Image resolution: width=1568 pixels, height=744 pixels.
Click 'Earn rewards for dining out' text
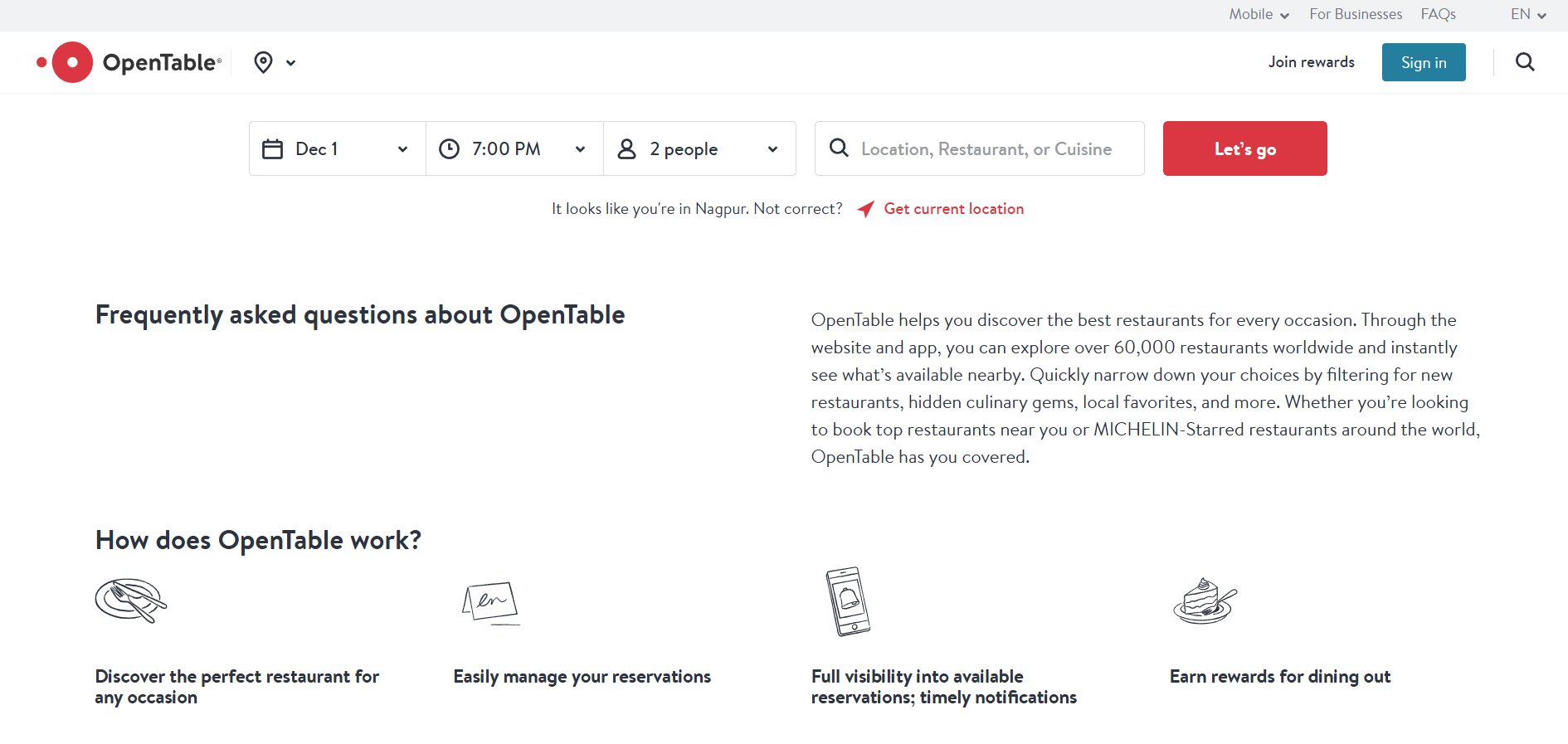[1279, 677]
